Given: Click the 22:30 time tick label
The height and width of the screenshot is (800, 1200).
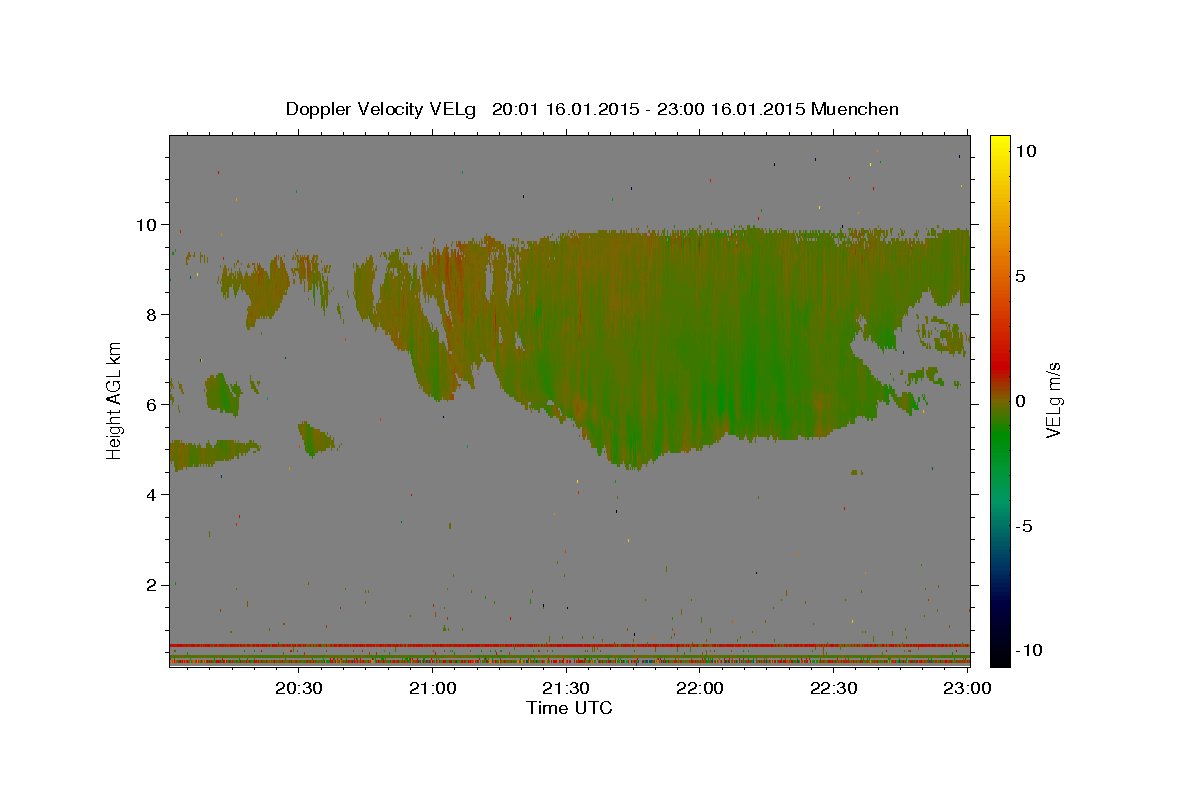Looking at the screenshot, I should (833, 688).
